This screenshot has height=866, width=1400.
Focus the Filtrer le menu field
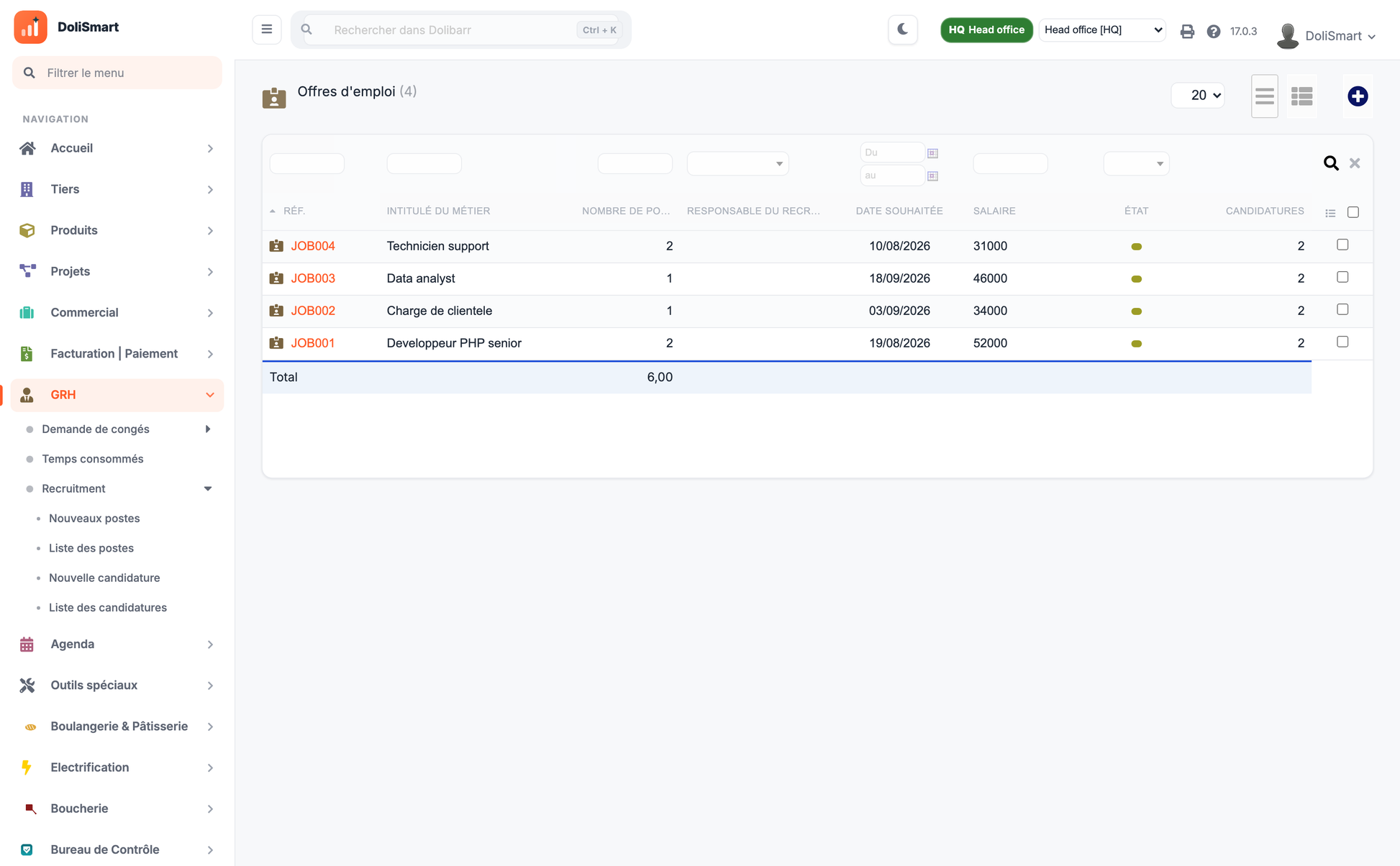pyautogui.click(x=117, y=73)
